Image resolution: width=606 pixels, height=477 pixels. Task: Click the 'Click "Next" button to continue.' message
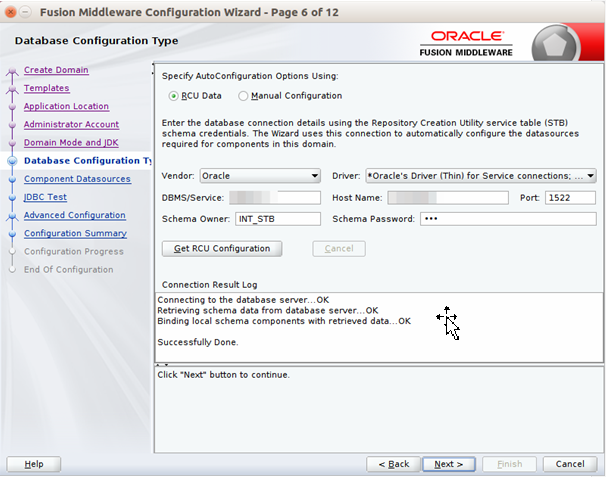pos(223,375)
